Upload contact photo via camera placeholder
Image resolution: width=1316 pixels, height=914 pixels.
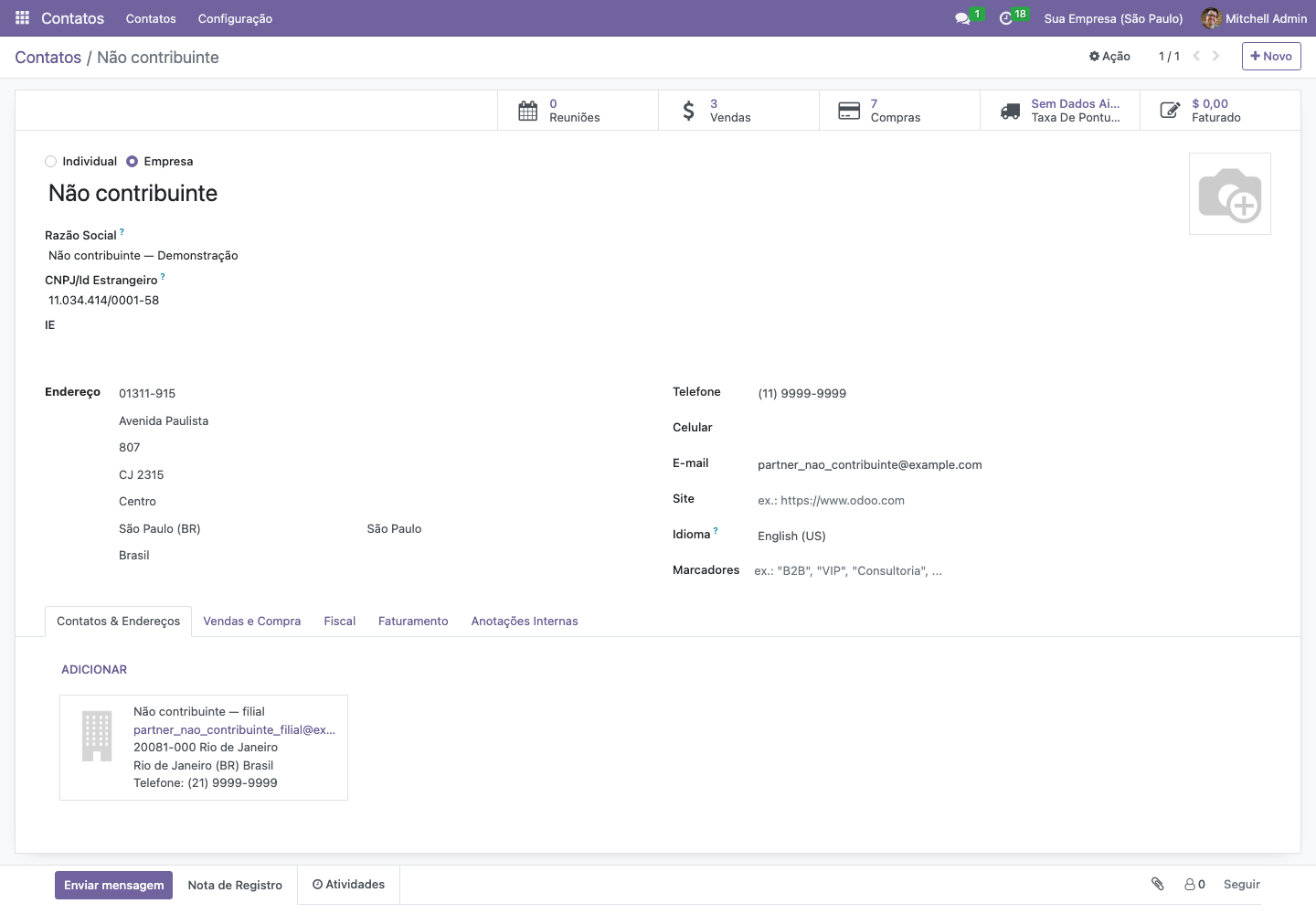point(1230,194)
